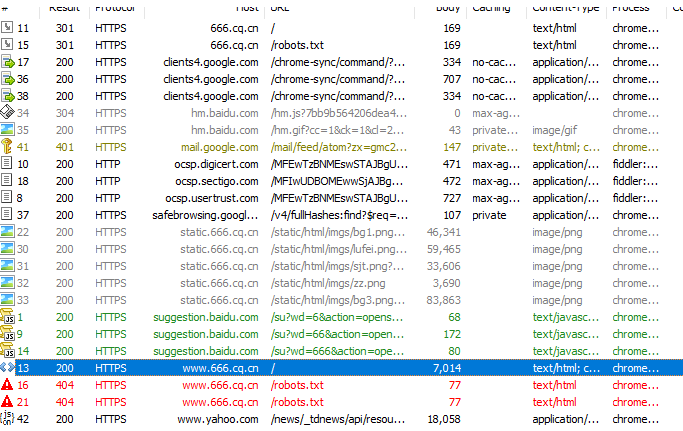Click URL /static/html/imgs/lufei.png

point(338,249)
